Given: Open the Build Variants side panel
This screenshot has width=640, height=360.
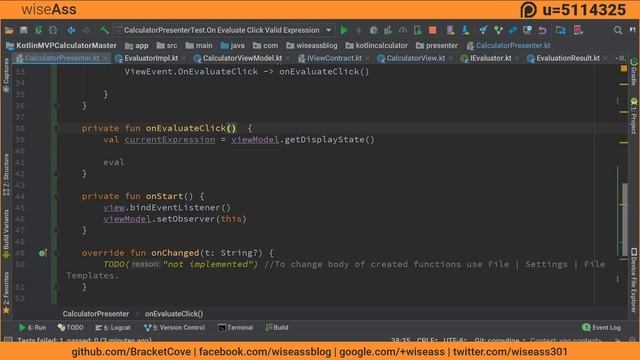Looking at the screenshot, I should coord(6,234).
